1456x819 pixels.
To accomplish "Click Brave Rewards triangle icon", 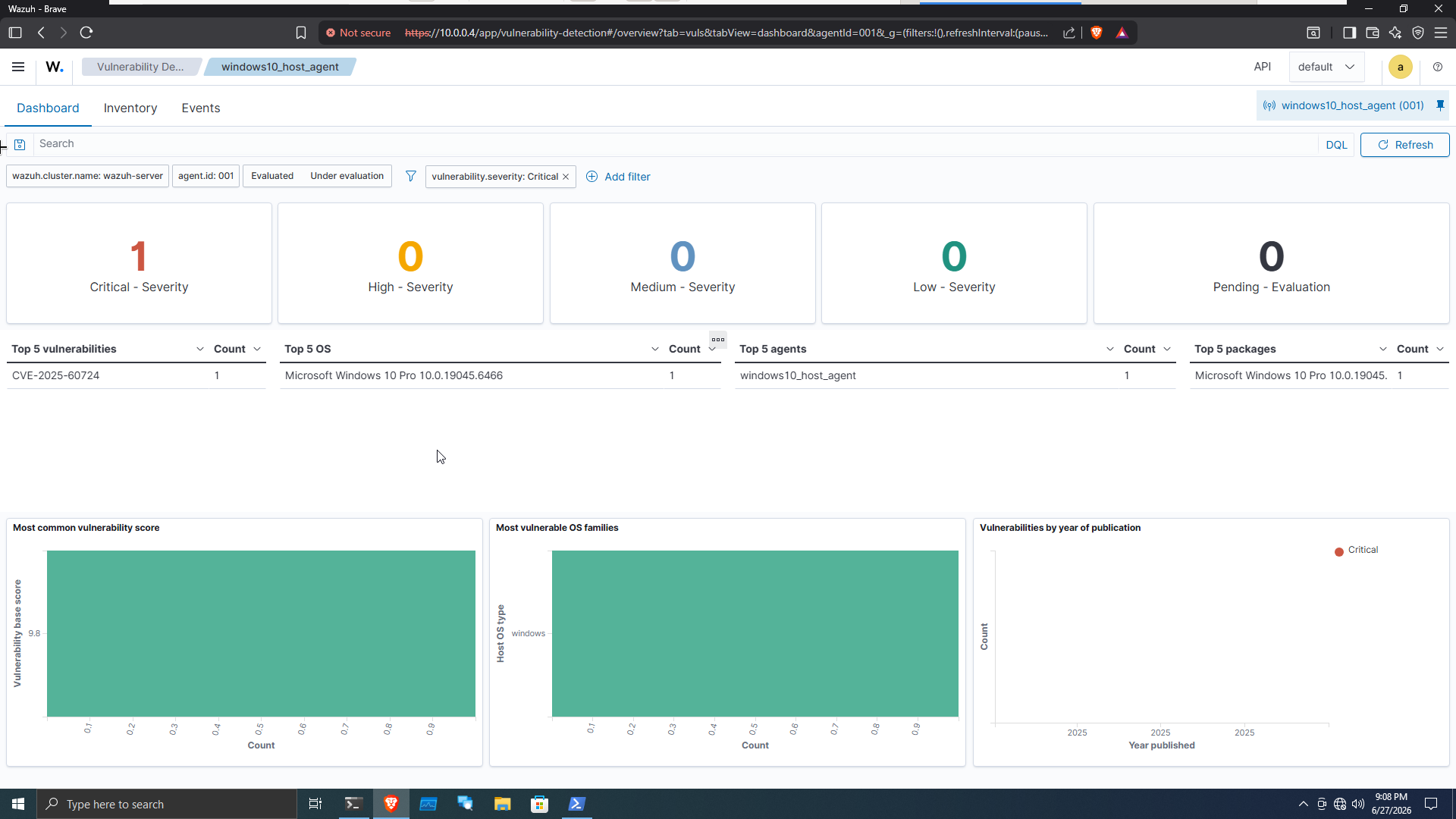I will click(1122, 33).
